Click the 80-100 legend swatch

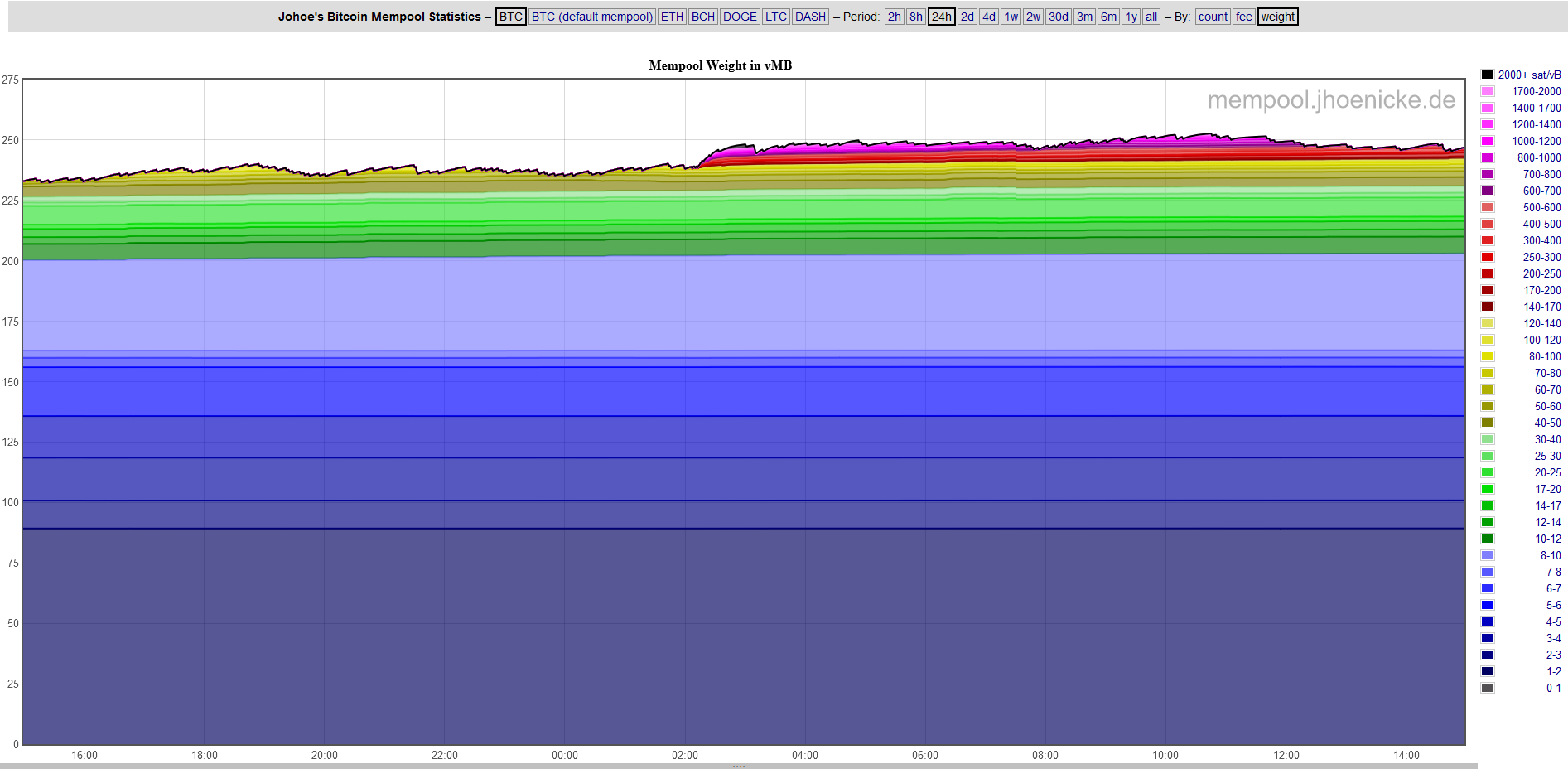pos(1488,356)
